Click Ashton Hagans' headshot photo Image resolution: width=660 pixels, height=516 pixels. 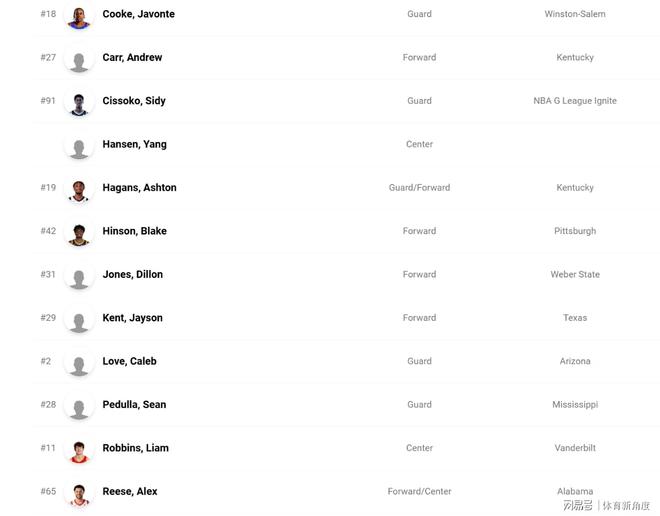(79, 188)
